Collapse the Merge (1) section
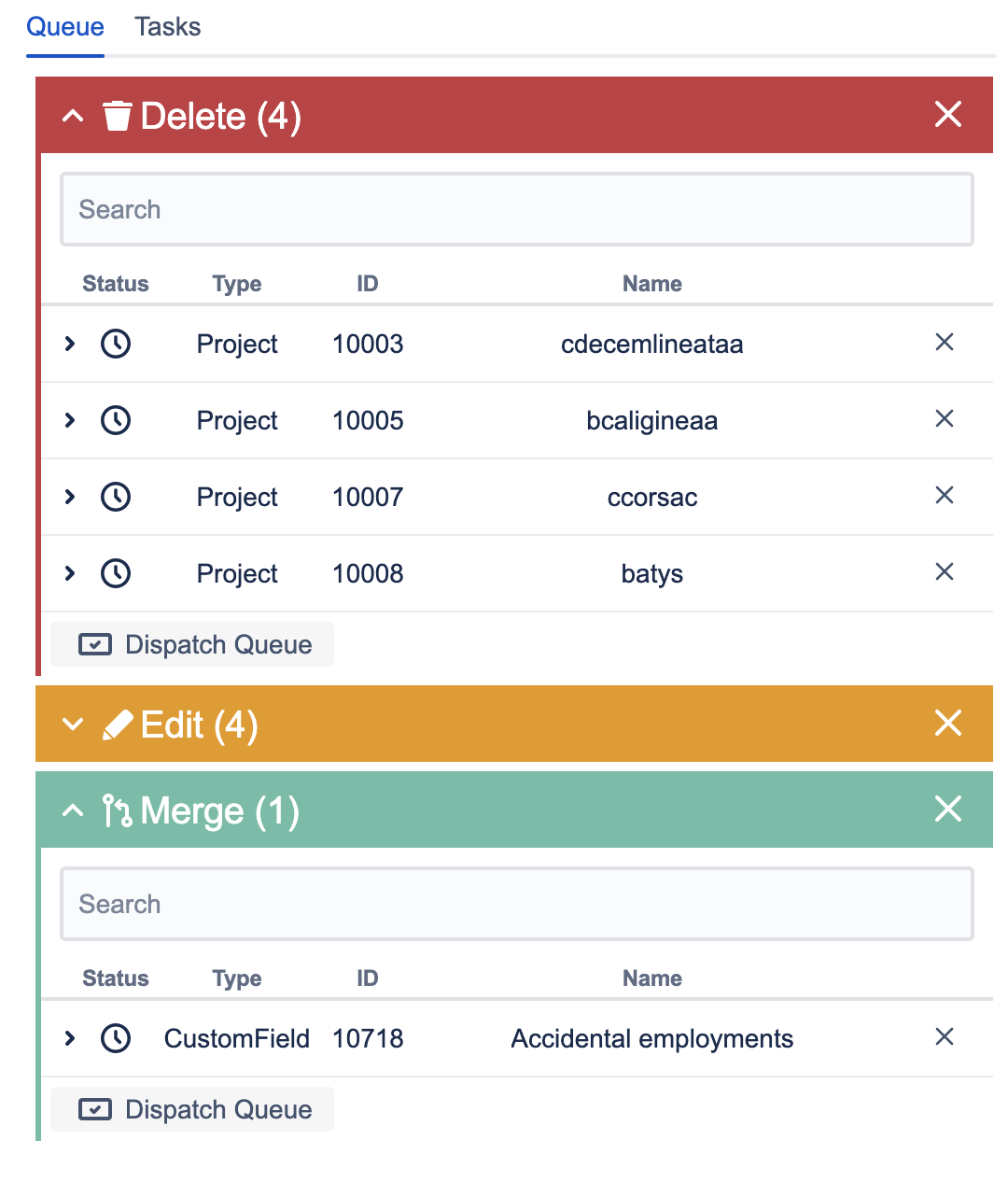1008x1182 pixels. [x=73, y=810]
